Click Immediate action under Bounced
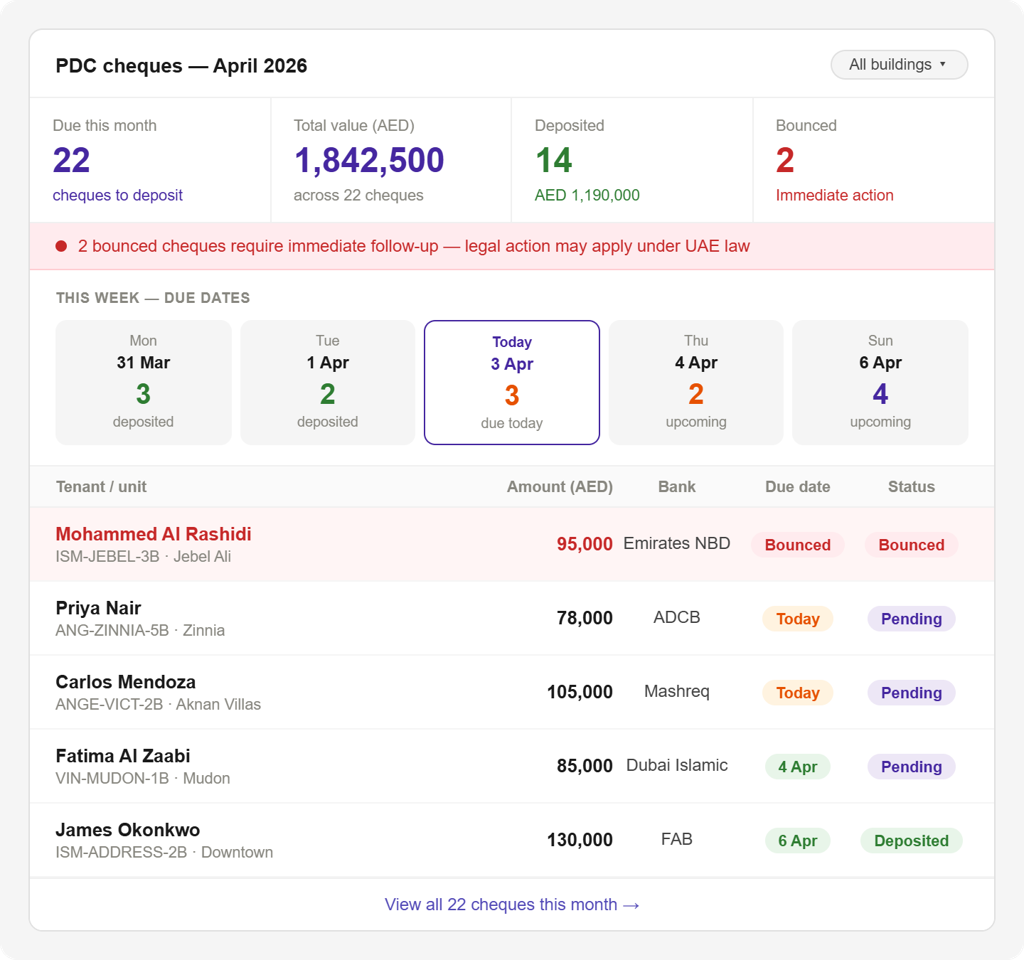This screenshot has height=960, width=1024. 835,195
